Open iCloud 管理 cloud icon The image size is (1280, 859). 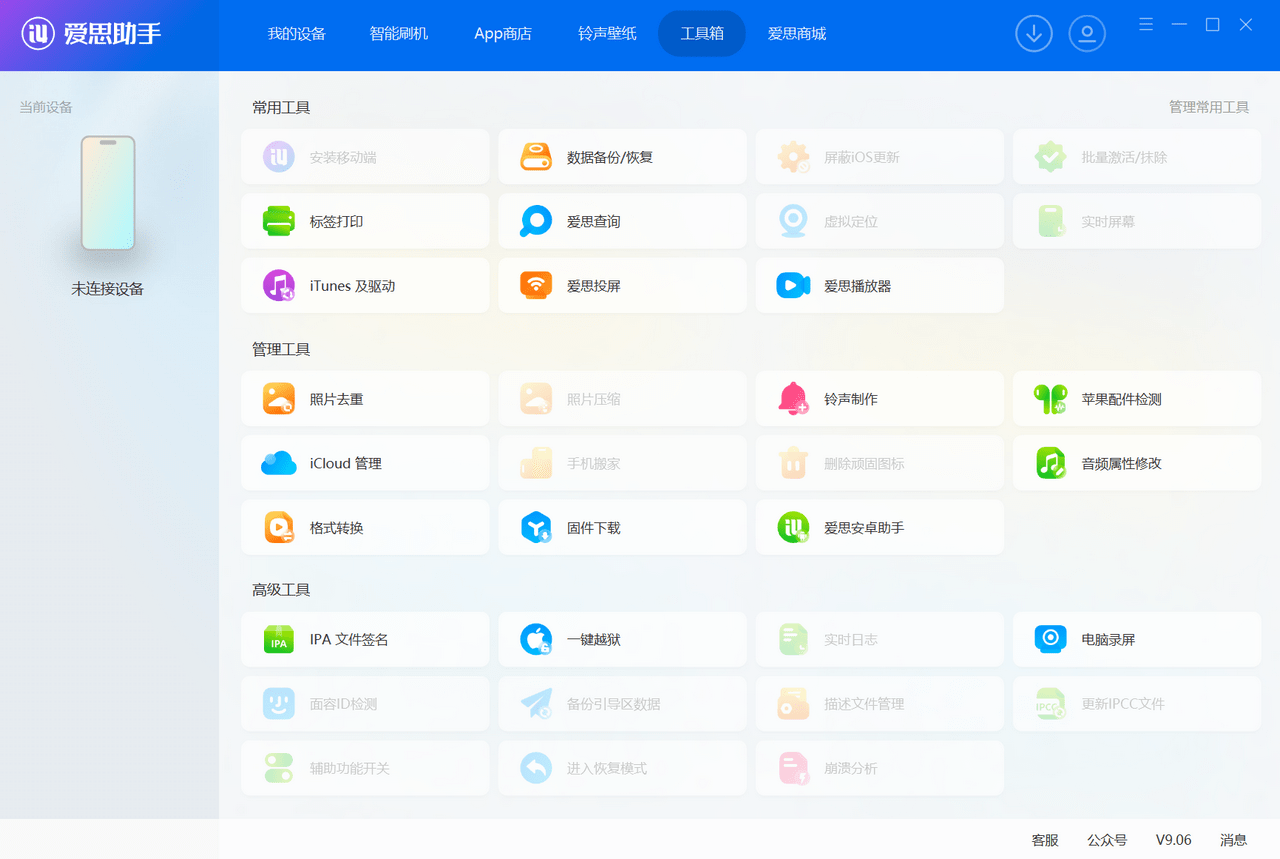click(x=279, y=463)
